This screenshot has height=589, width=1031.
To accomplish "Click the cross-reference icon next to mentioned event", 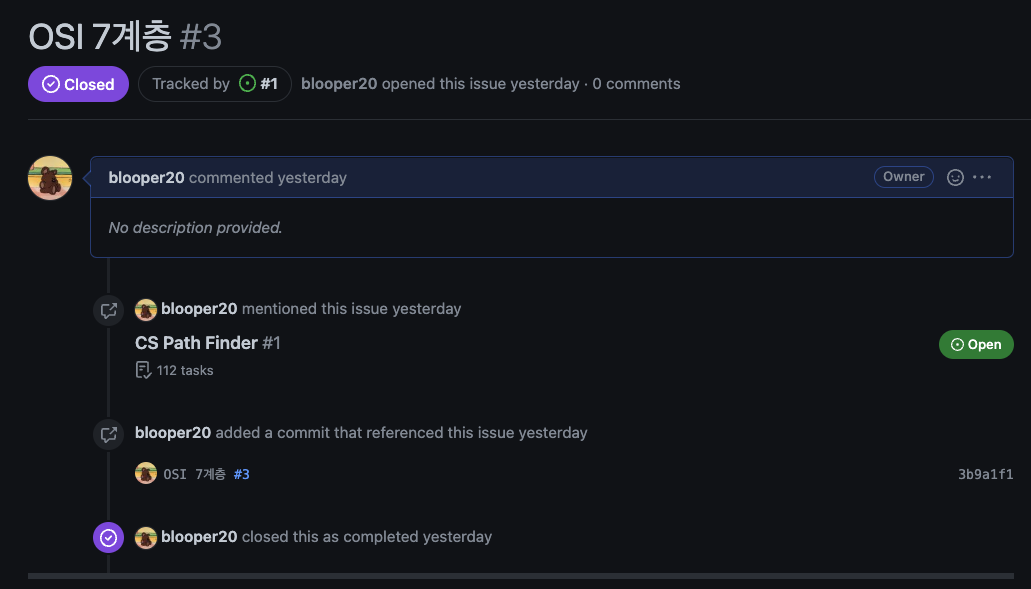I will pos(108,310).
